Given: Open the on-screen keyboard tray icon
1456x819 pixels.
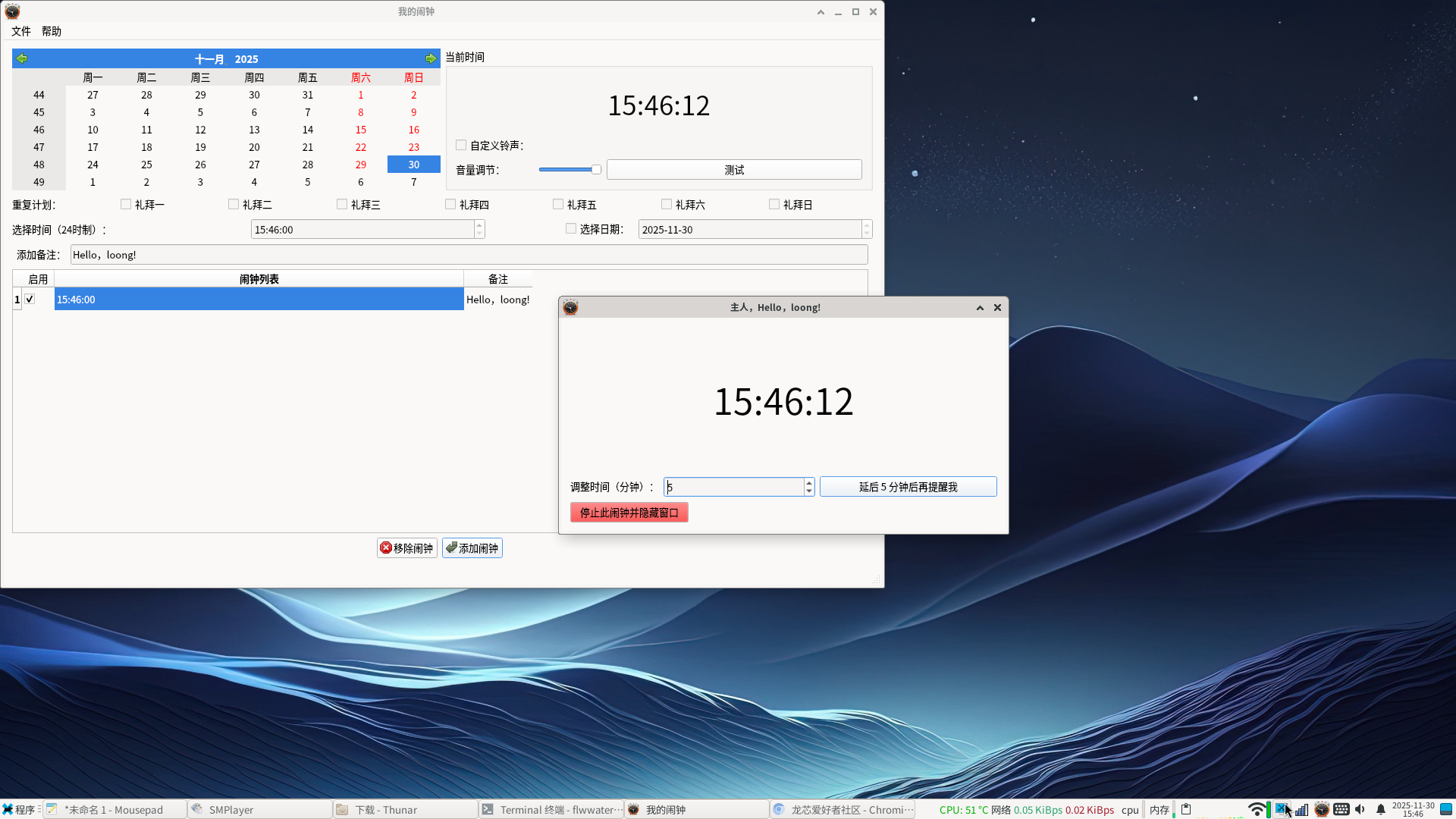Looking at the screenshot, I should coord(1341,809).
